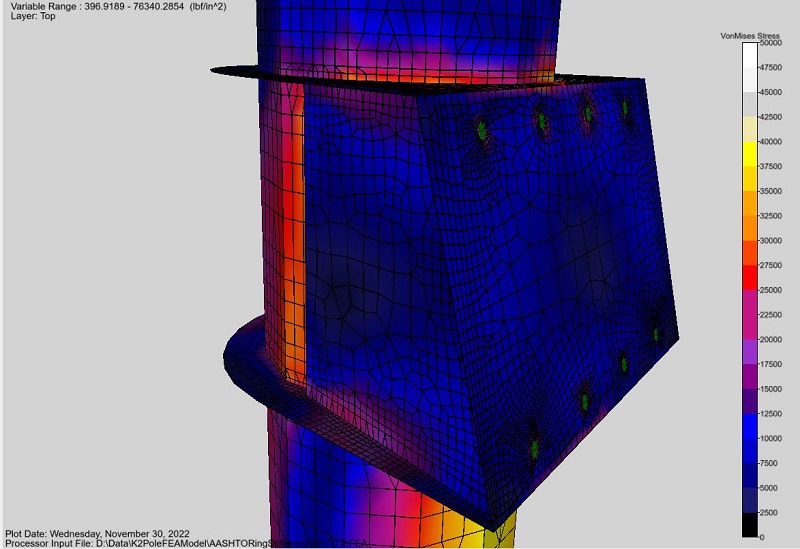Choose the beige legend band between 42500 and 40000
The height and width of the screenshot is (549, 800).
tap(750, 129)
